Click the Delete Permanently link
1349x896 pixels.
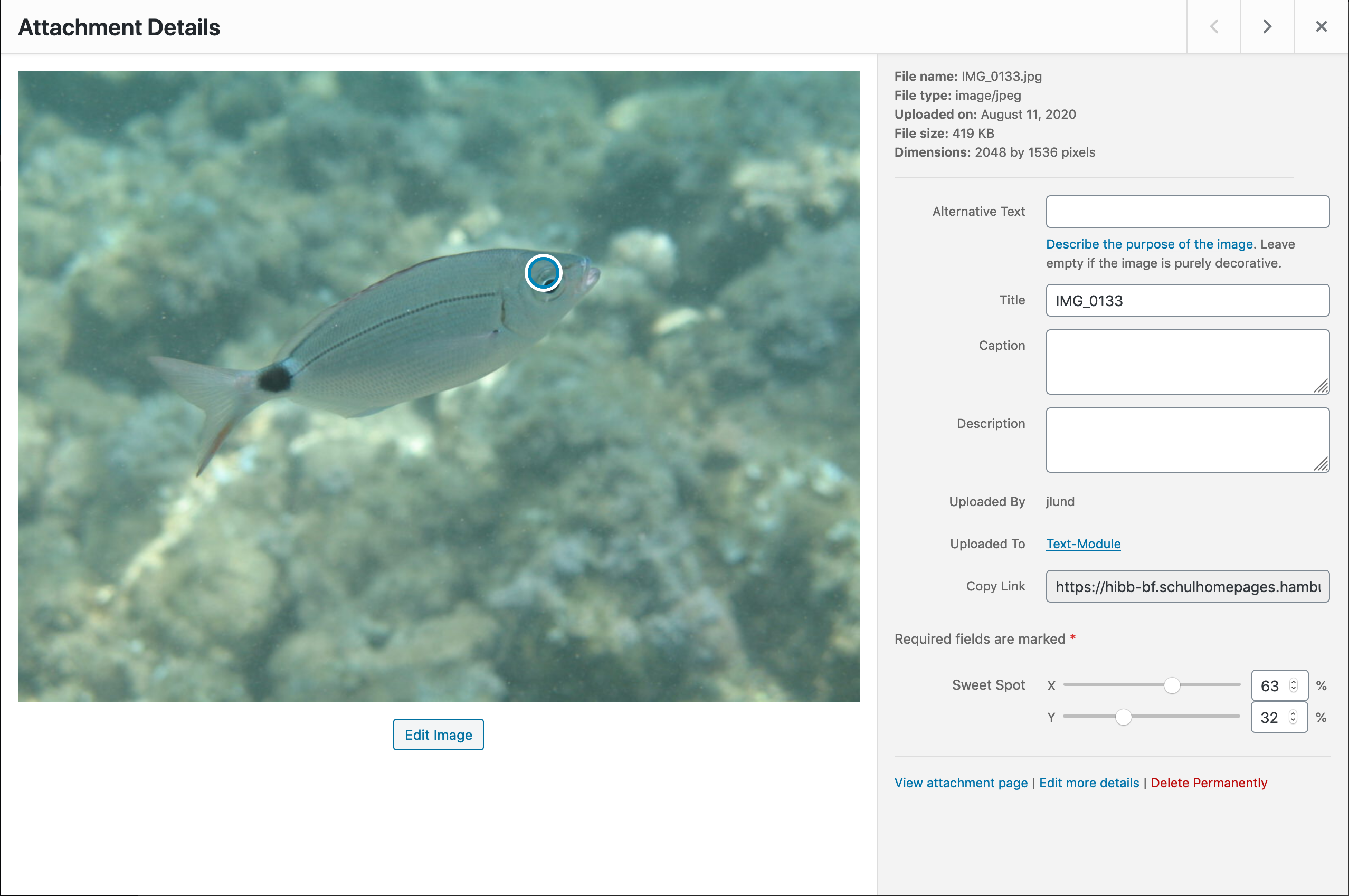point(1209,783)
